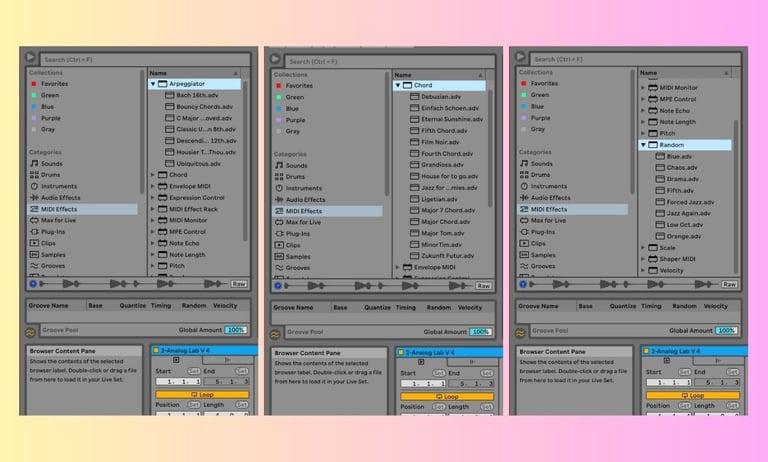The height and width of the screenshot is (462, 768).
Task: Open Purple collection in Chord panel
Action: coord(290,120)
